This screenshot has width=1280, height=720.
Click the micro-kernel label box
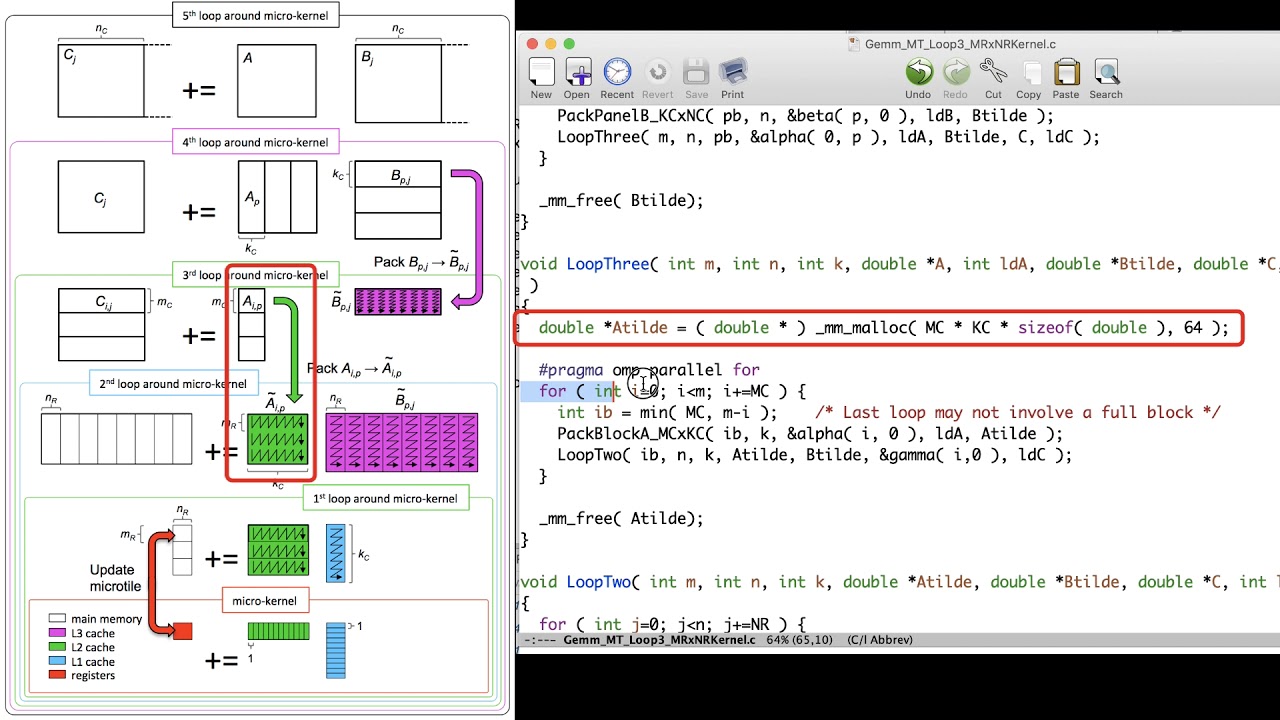[x=264, y=601]
